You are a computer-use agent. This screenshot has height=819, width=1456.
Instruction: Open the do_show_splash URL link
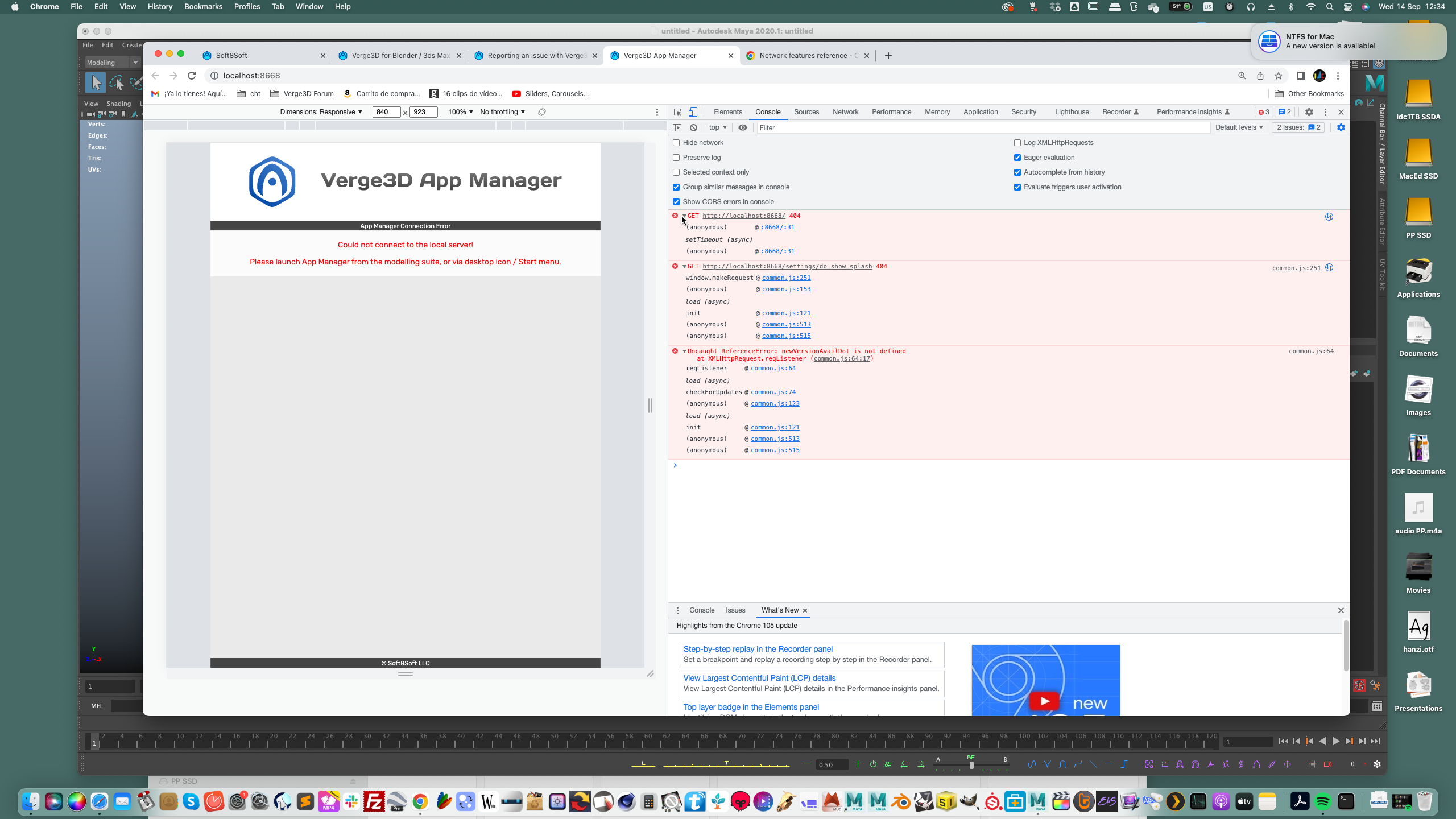787,266
